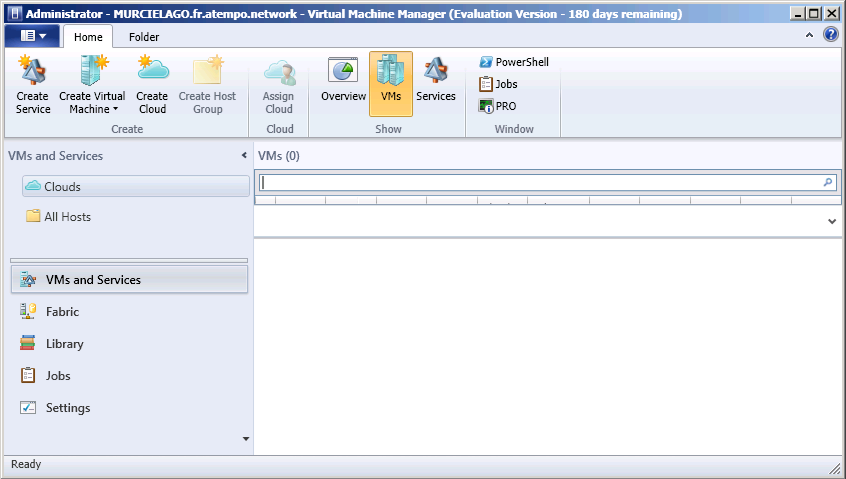Open the Jobs window from ribbon
Screen dimensions: 846x479
tap(498, 84)
